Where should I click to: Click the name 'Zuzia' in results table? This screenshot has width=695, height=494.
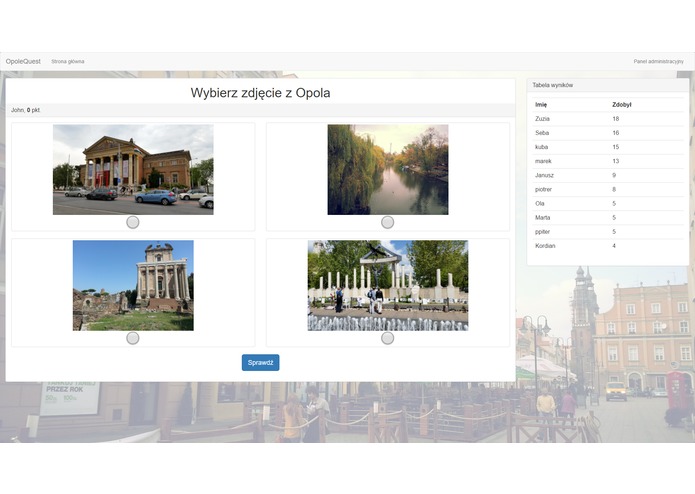point(542,119)
